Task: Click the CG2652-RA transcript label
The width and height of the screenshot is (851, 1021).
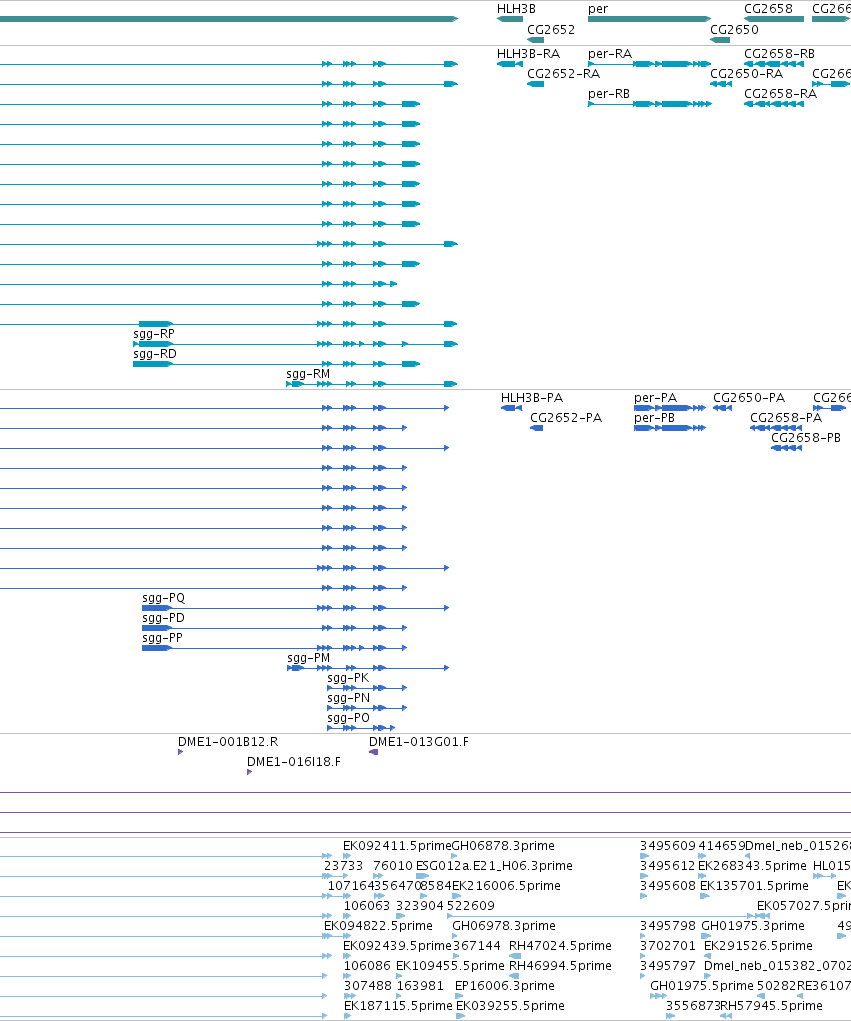Action: coord(563,74)
